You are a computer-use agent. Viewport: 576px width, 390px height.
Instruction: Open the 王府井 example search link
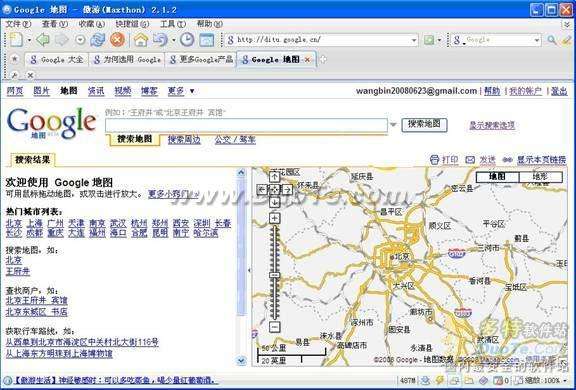[18, 271]
